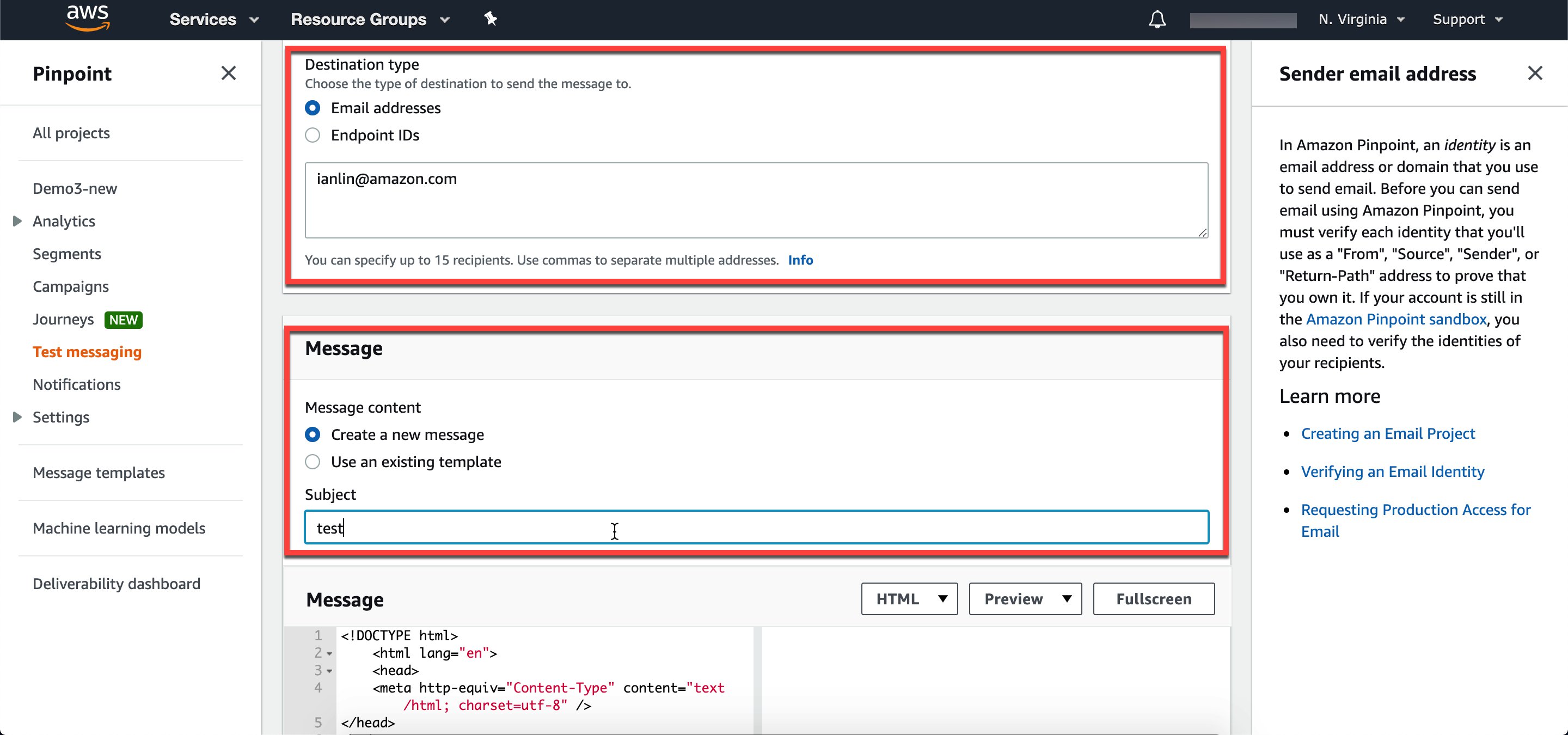Open the Resource Groups dropdown
The image size is (1568, 735).
click(x=370, y=20)
